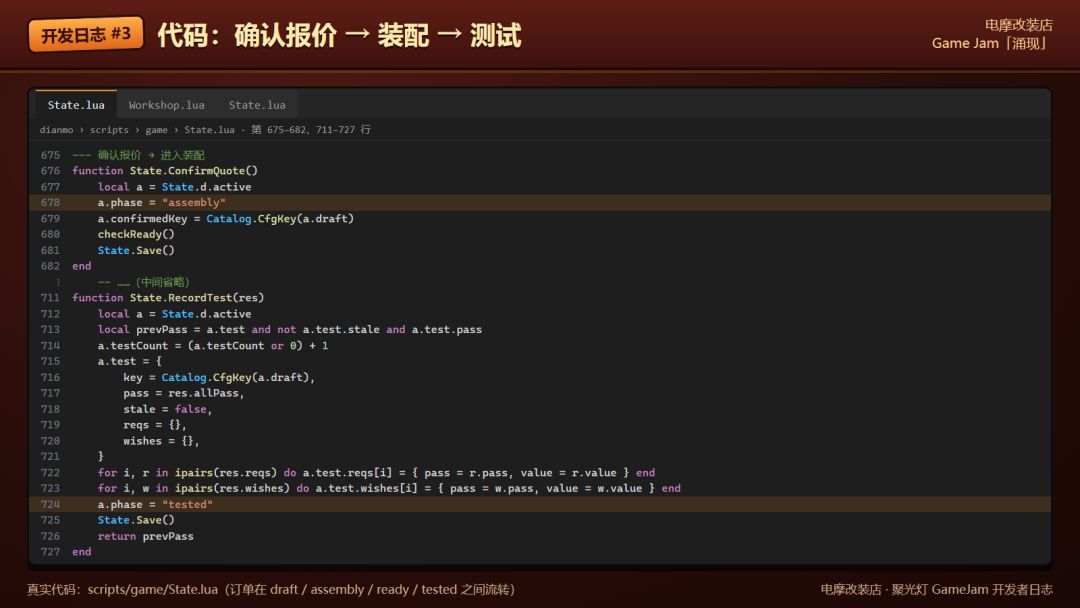1080x608 pixels.
Task: Click function State.RecordTest(res) definition
Action: (168, 297)
